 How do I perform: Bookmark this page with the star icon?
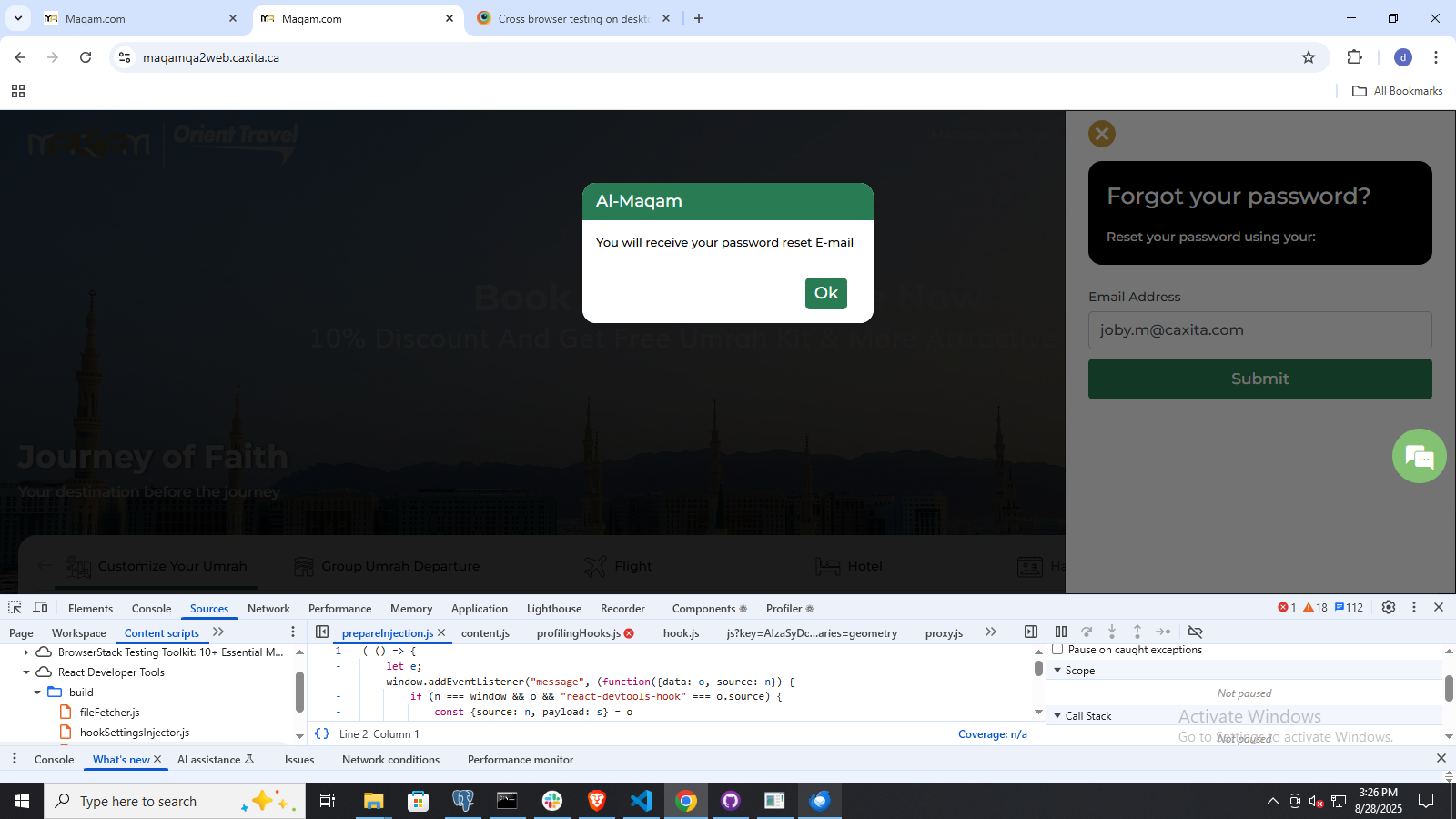1309,57
